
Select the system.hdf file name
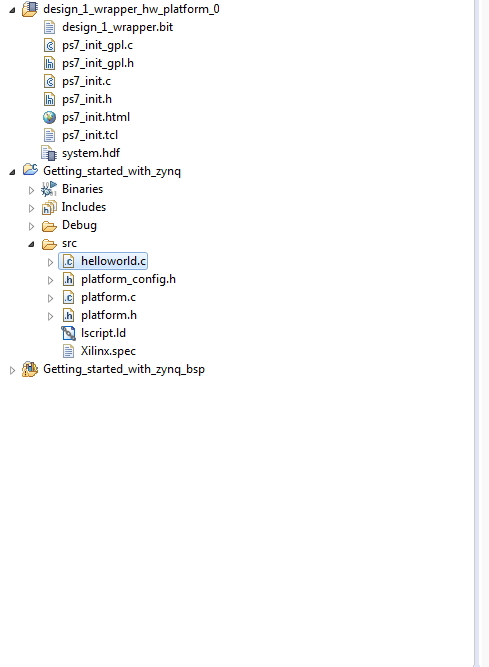(x=91, y=153)
